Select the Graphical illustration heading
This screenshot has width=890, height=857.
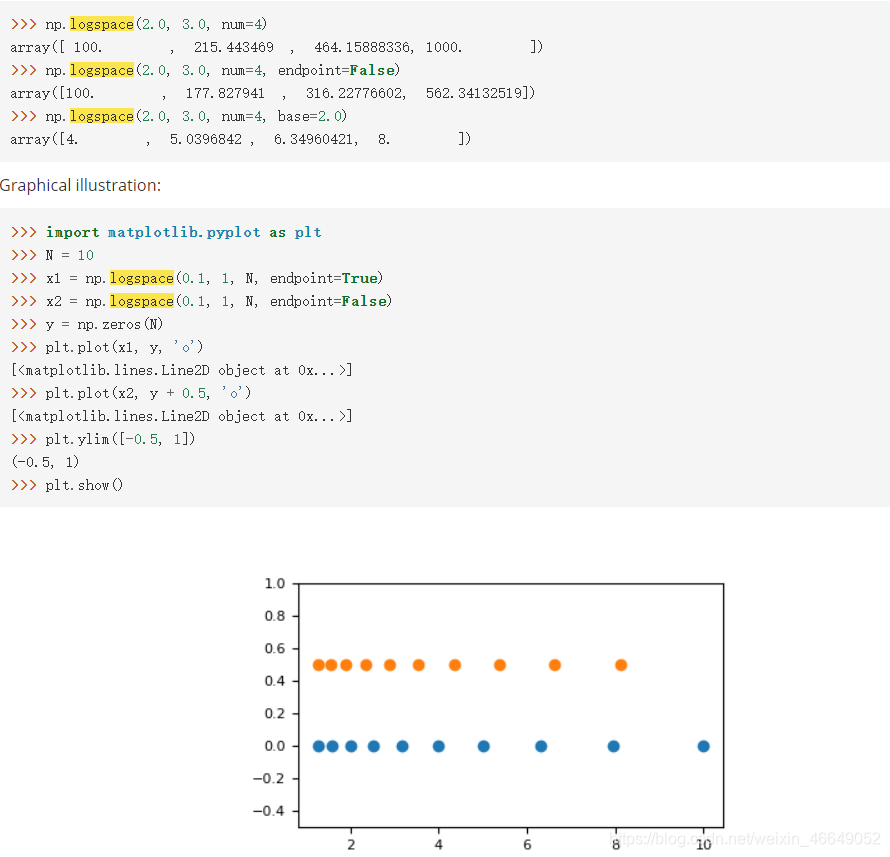80,185
